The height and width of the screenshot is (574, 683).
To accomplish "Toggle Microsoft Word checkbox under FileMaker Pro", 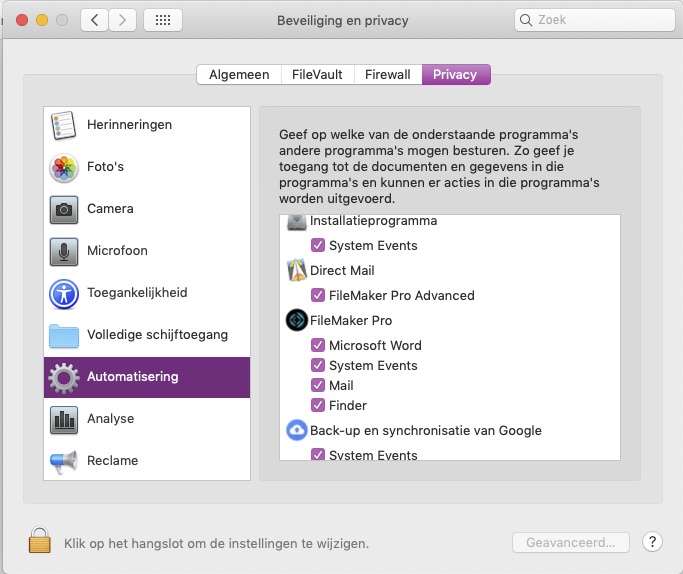I will (x=318, y=345).
